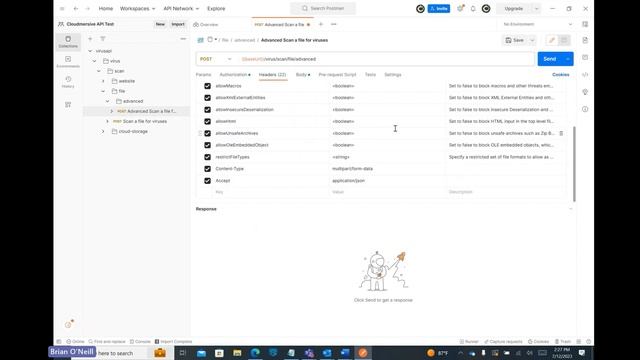Viewport: 640px width, 360px height.
Task: Open the Workspaces dropdown menu
Action: tap(138, 9)
